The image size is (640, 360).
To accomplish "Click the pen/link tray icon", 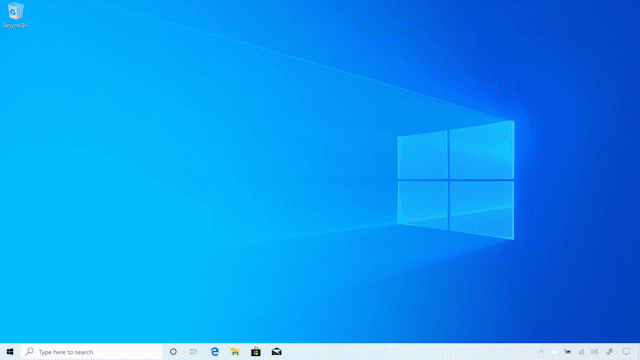I will pyautogui.click(x=609, y=351).
